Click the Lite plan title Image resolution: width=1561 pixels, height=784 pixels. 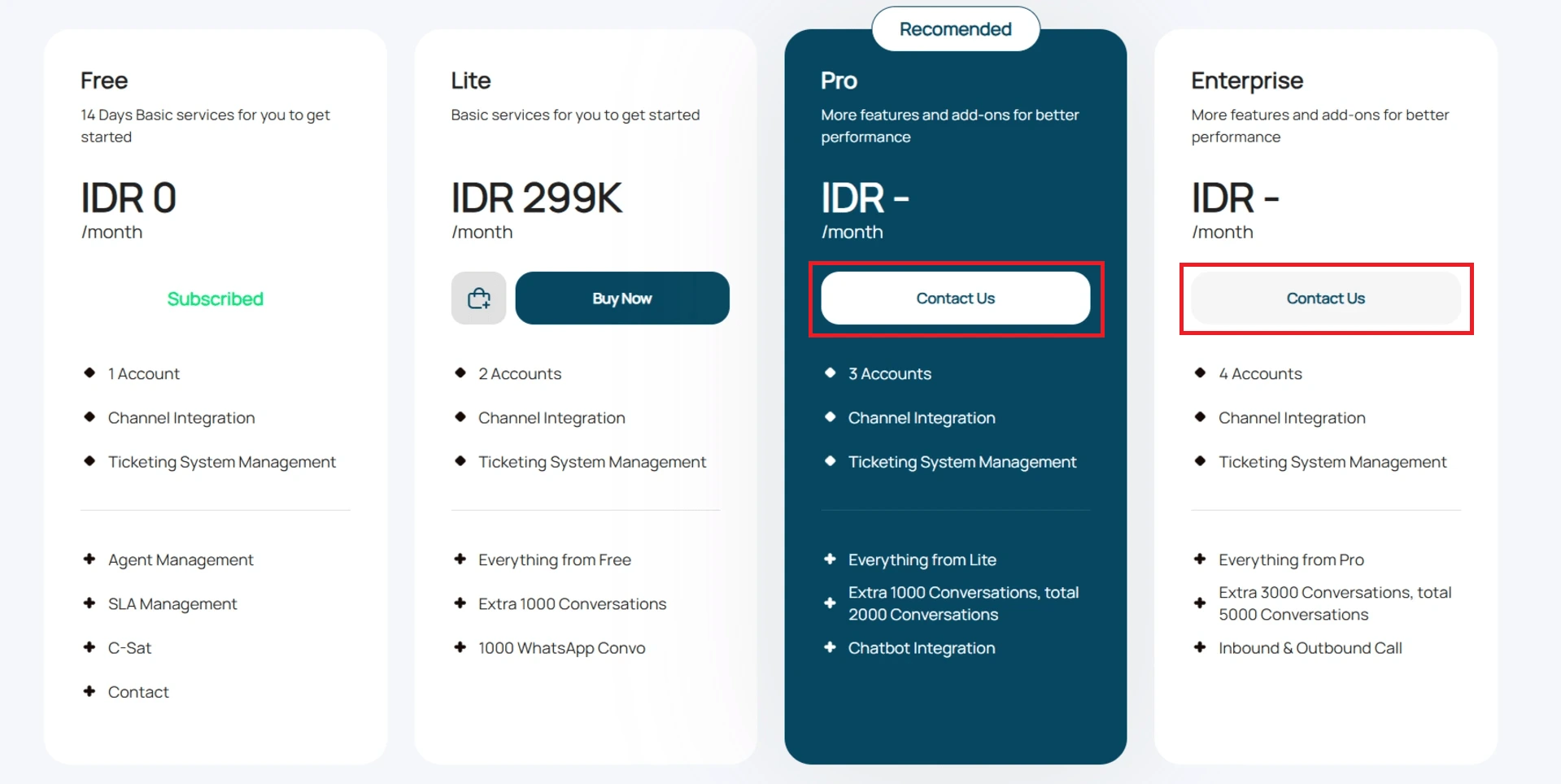point(471,81)
